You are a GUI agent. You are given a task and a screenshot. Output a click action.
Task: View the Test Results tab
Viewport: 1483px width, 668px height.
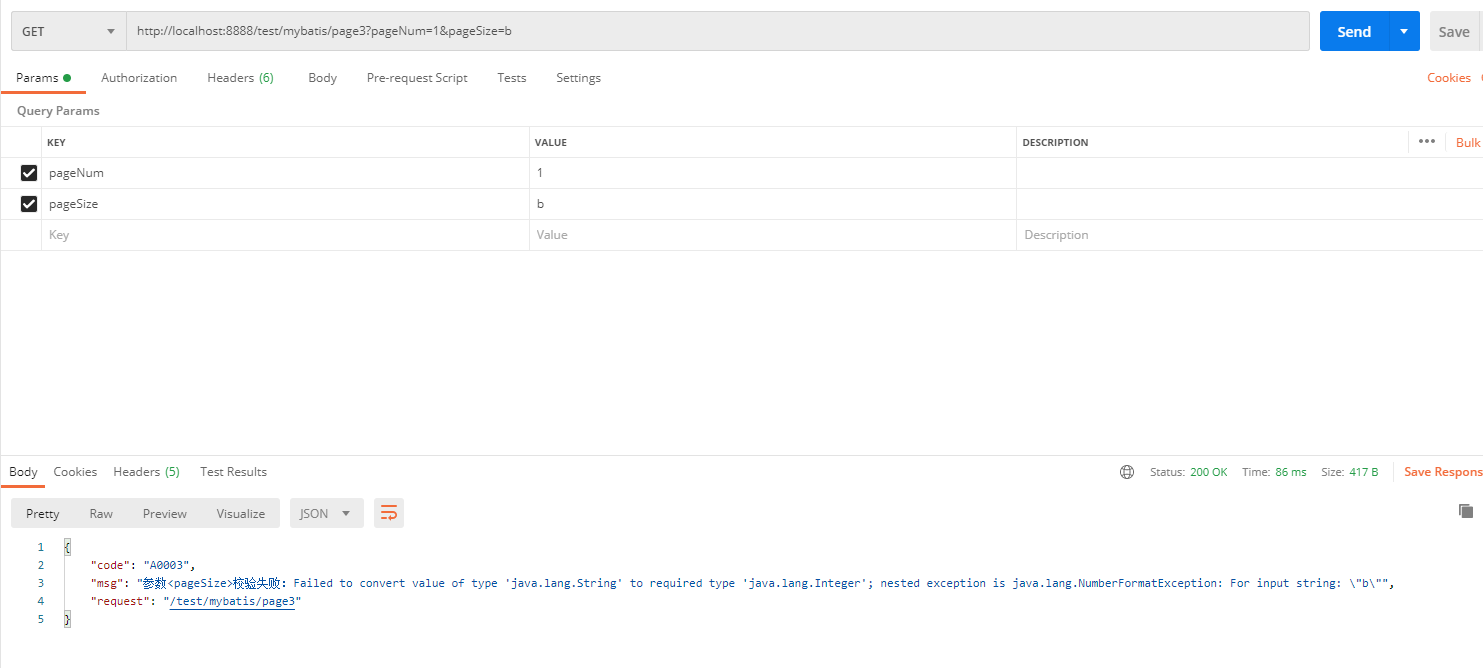point(233,472)
